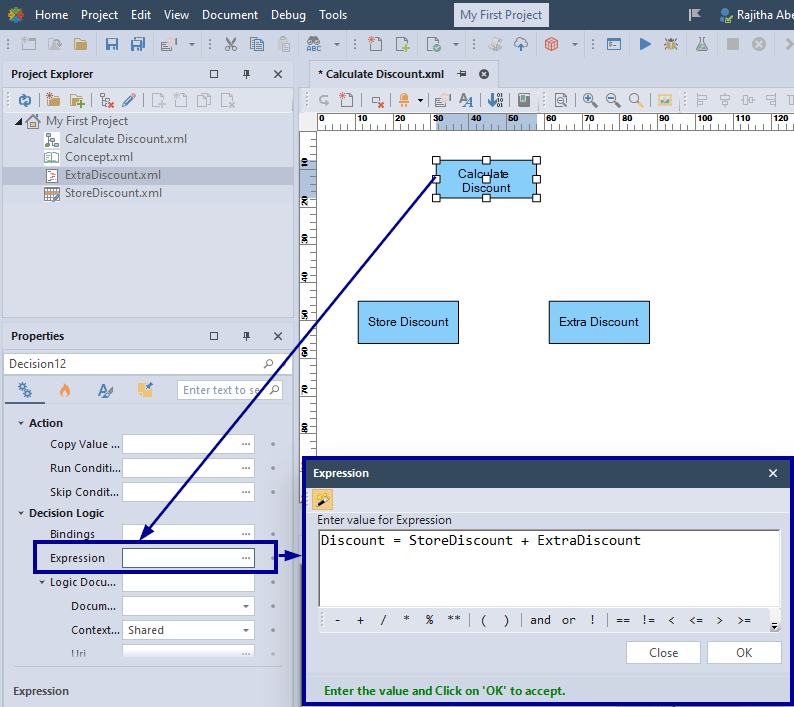Image resolution: width=794 pixels, height=707 pixels.
Task: Click the font style icon in editor toolbar
Action: pyautogui.click(x=466, y=100)
